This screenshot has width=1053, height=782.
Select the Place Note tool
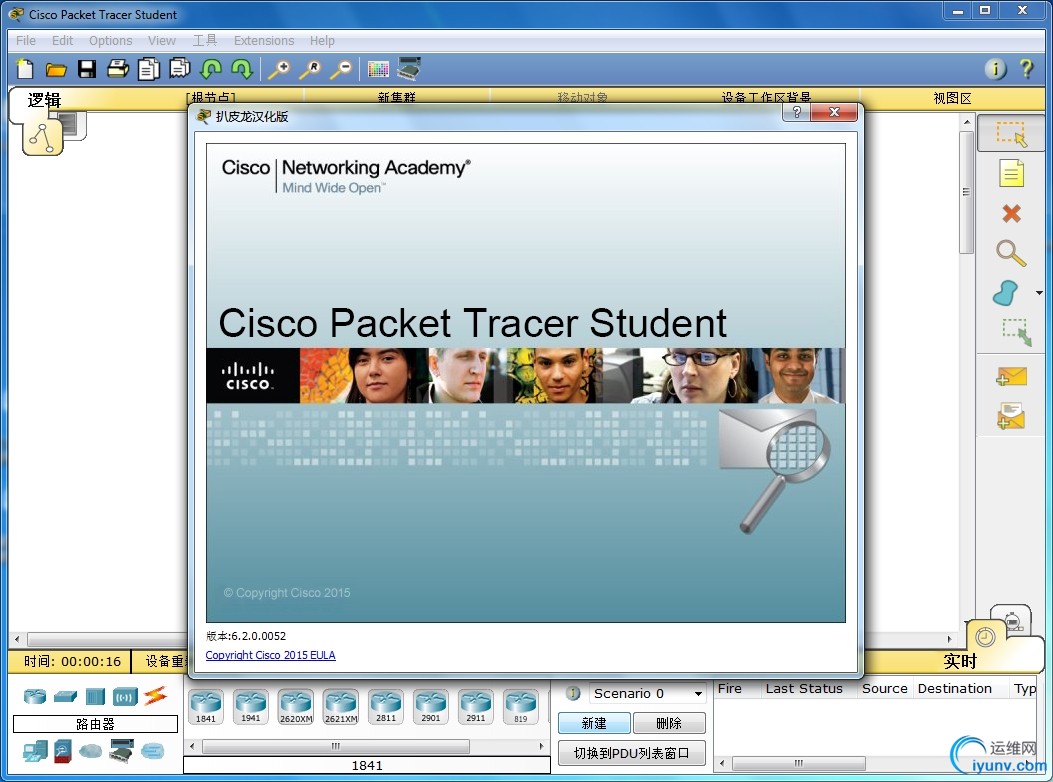click(x=1011, y=173)
